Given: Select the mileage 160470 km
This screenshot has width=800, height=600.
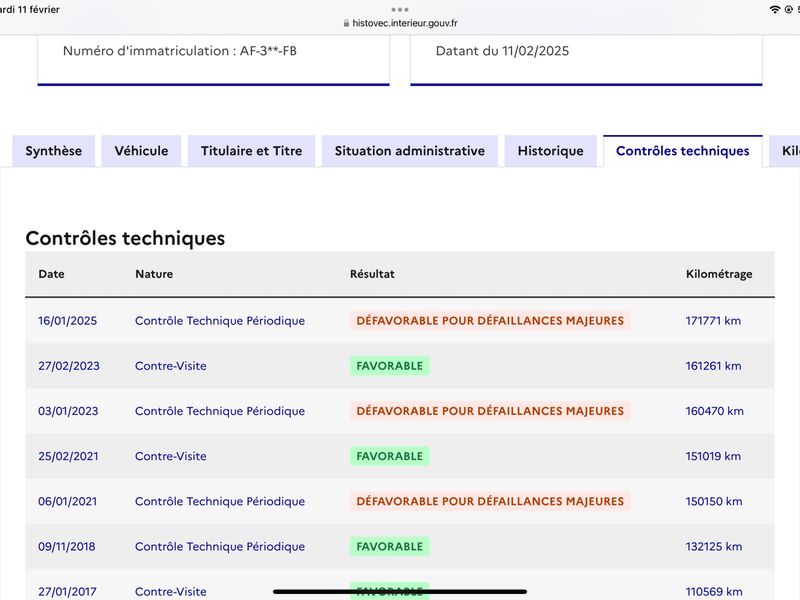Looking at the screenshot, I should 715,411.
